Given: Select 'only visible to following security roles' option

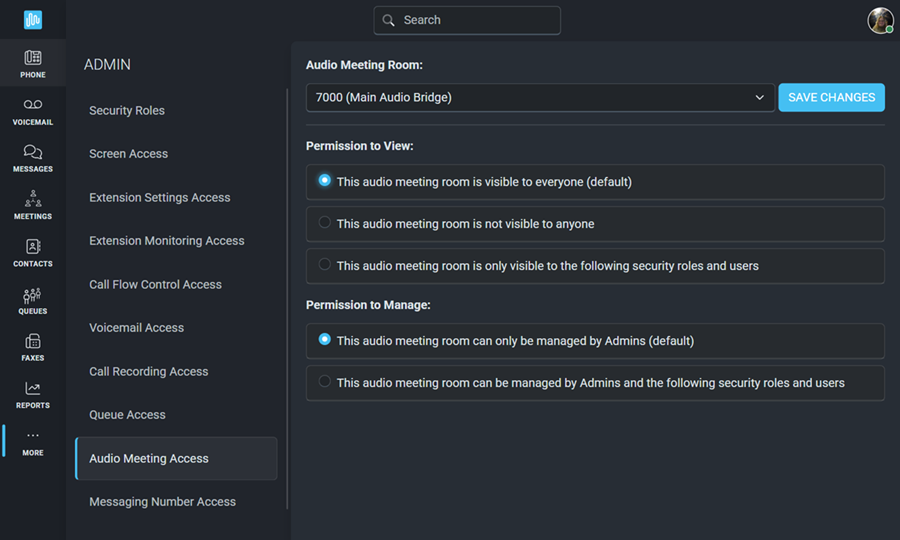Looking at the screenshot, I should (x=324, y=264).
